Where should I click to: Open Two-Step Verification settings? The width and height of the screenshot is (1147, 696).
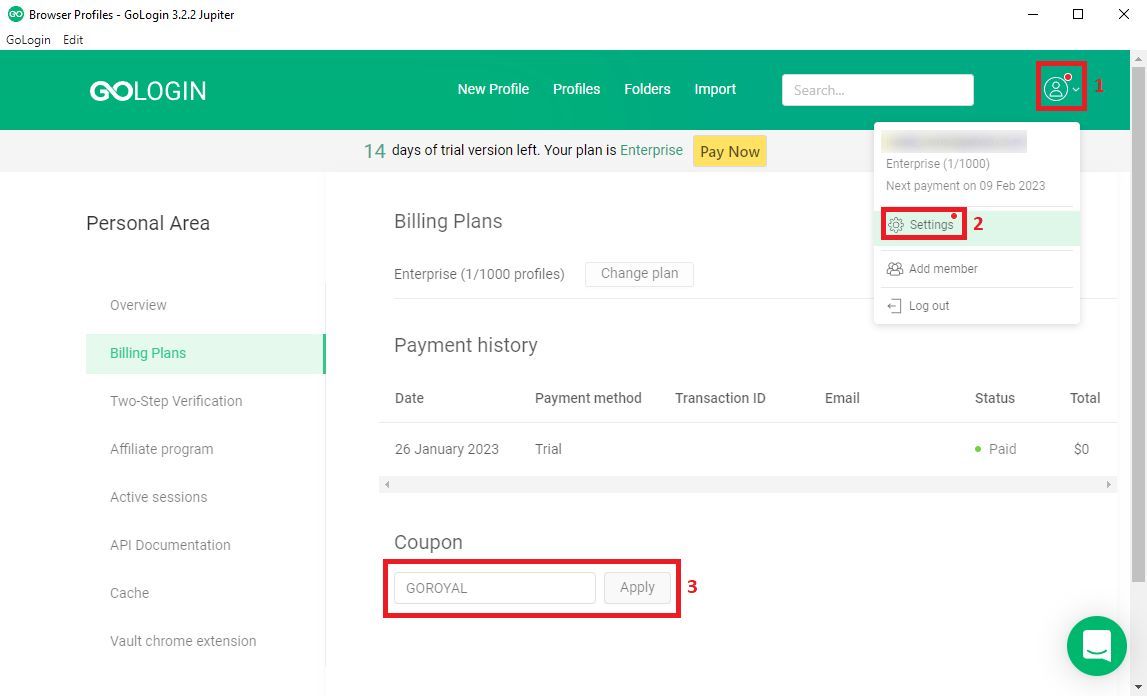176,401
